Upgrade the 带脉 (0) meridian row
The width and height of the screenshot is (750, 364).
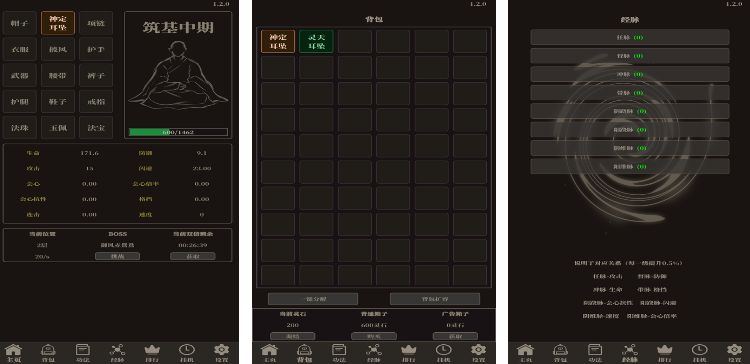click(630, 93)
